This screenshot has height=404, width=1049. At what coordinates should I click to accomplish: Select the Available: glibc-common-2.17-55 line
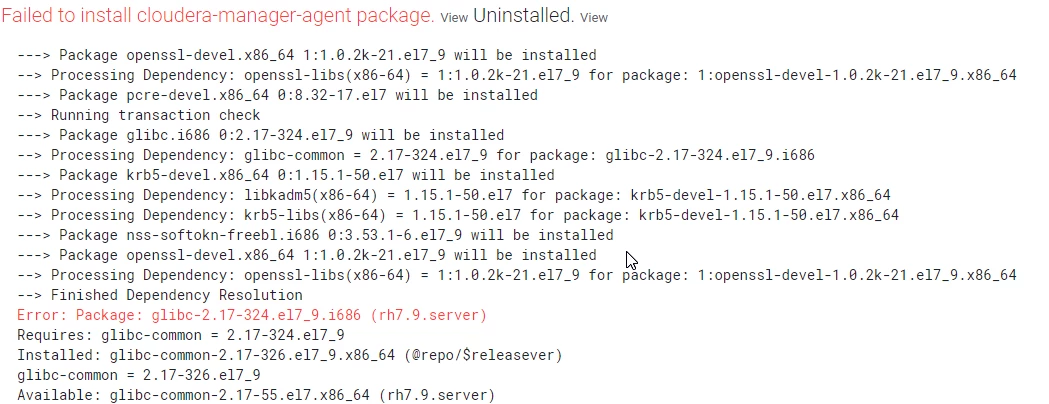[x=256, y=395]
